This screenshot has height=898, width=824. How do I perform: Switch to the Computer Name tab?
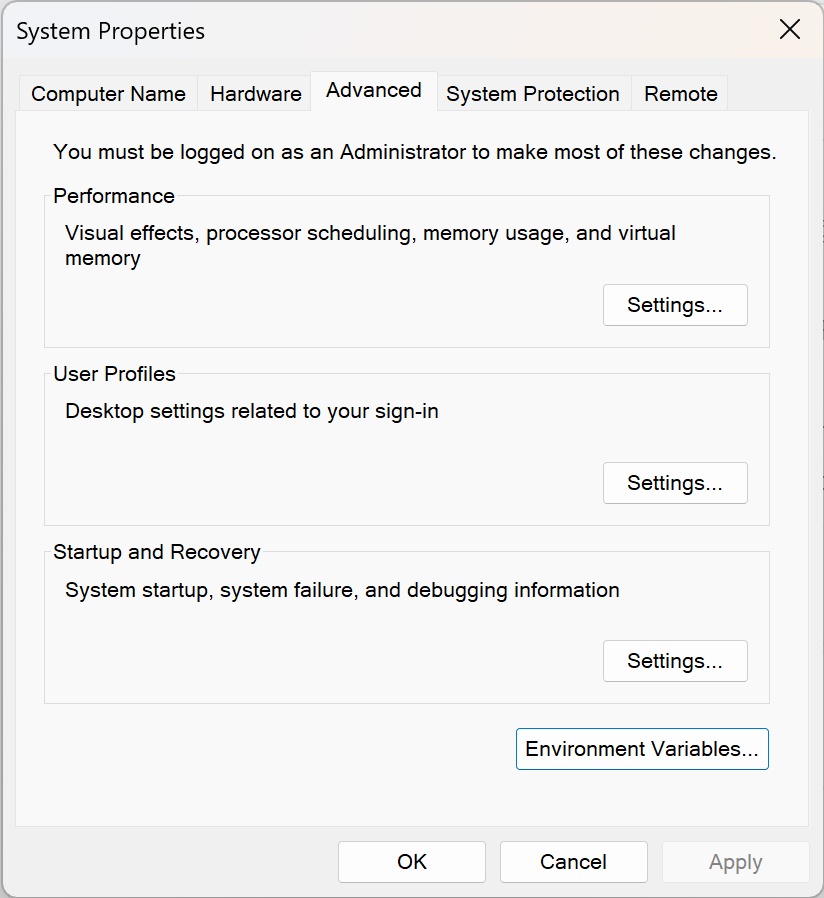pyautogui.click(x=108, y=94)
